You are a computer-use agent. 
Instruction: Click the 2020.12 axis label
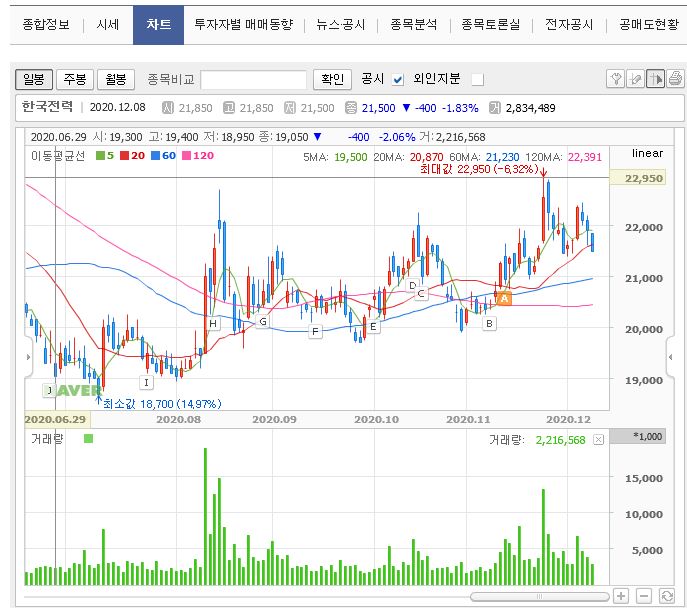568,419
